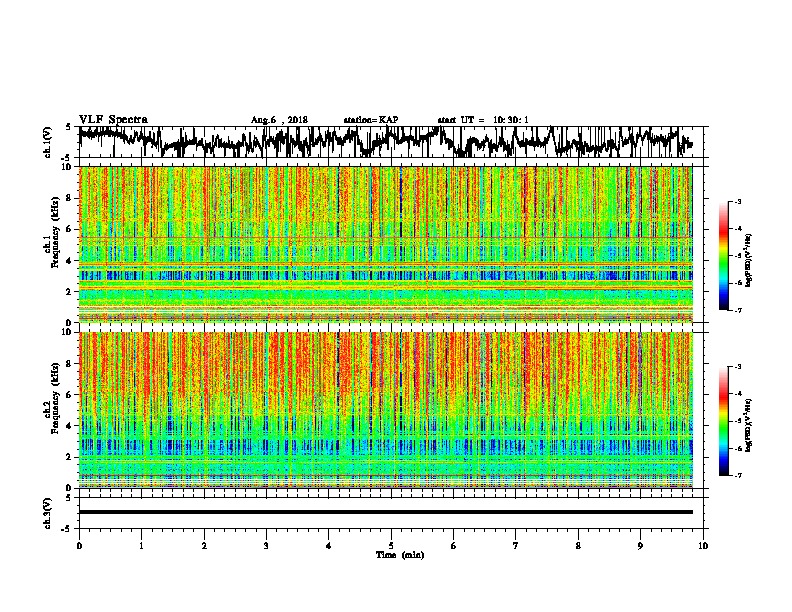792x612 pixels.
Task: Click the -5 tick on ch.3(V) axis
Action: pos(66,529)
